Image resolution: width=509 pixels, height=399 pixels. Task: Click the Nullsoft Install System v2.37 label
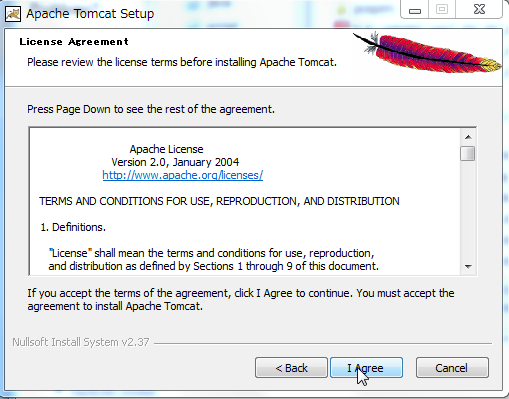click(81, 342)
